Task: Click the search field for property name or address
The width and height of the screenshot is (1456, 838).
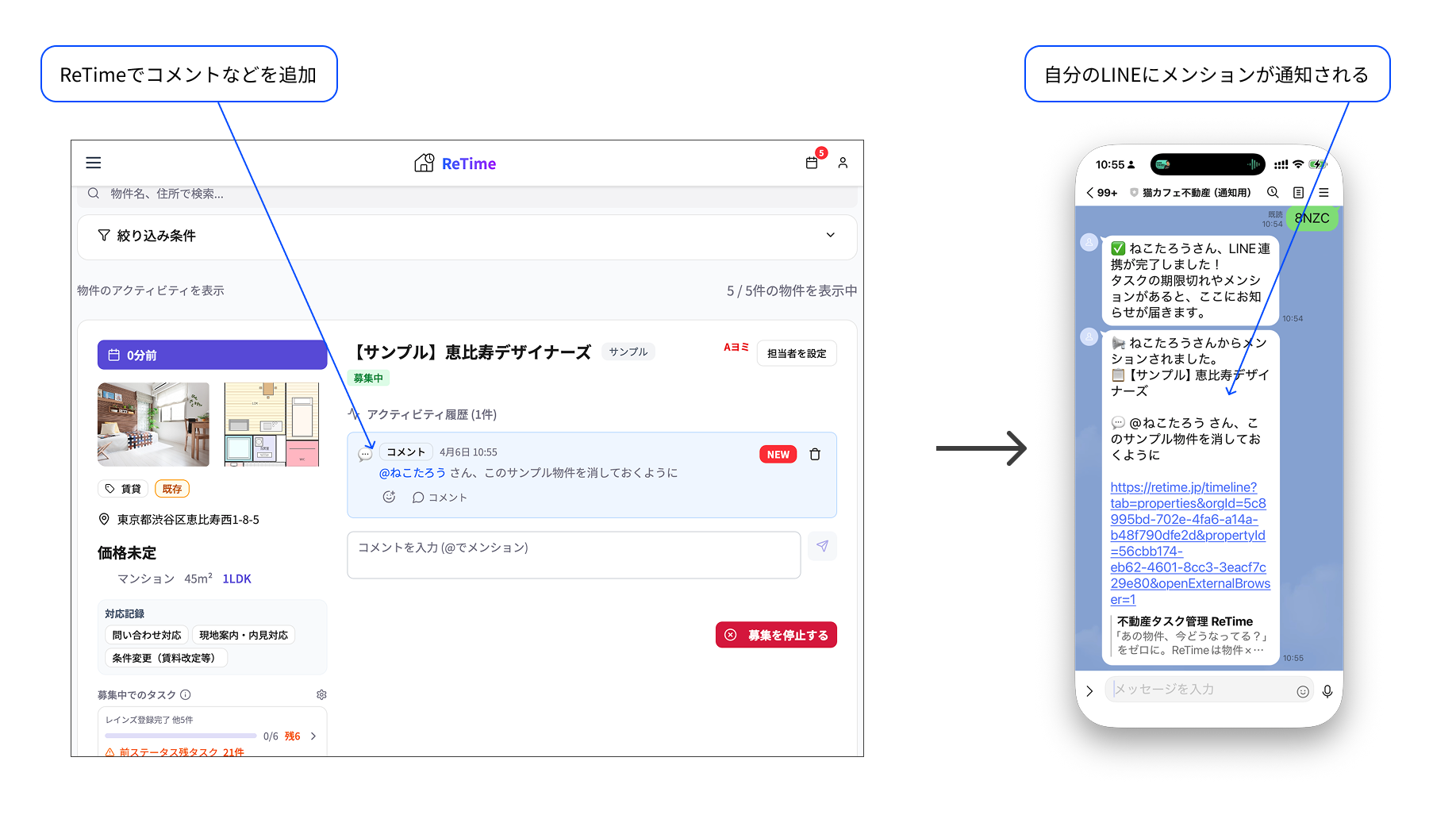Action: pyautogui.click(x=467, y=194)
